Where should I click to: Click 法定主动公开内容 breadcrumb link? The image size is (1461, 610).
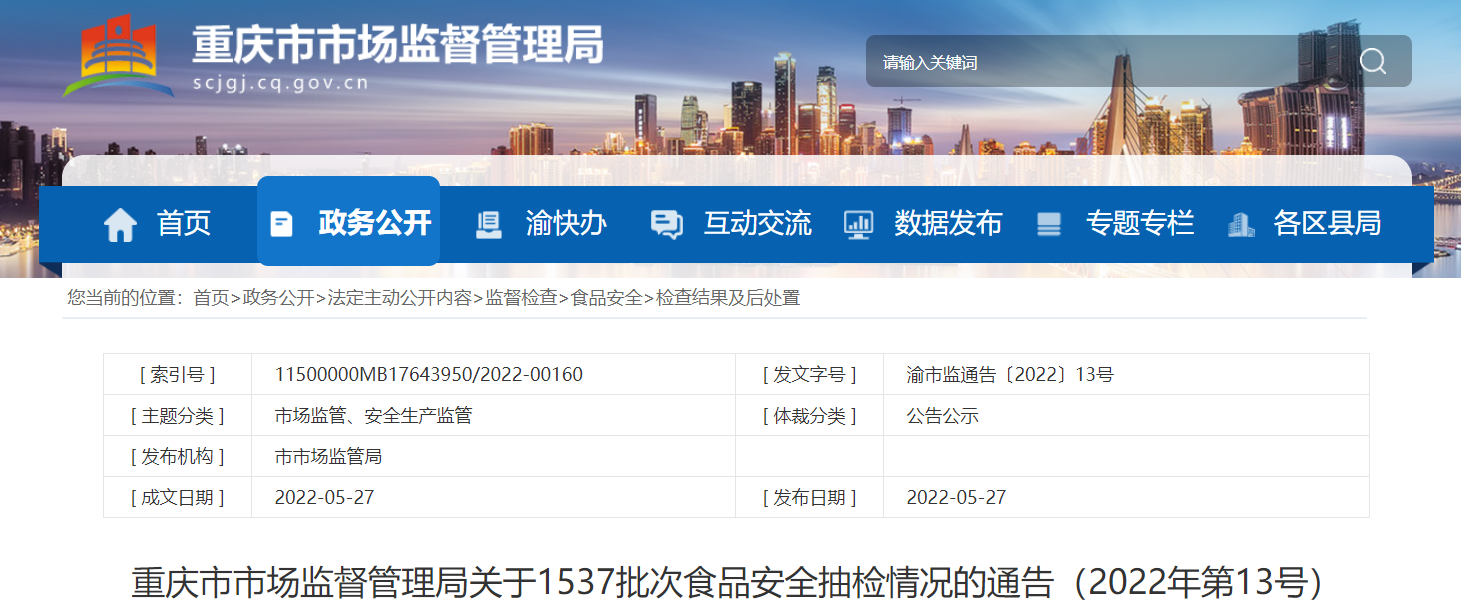399,298
